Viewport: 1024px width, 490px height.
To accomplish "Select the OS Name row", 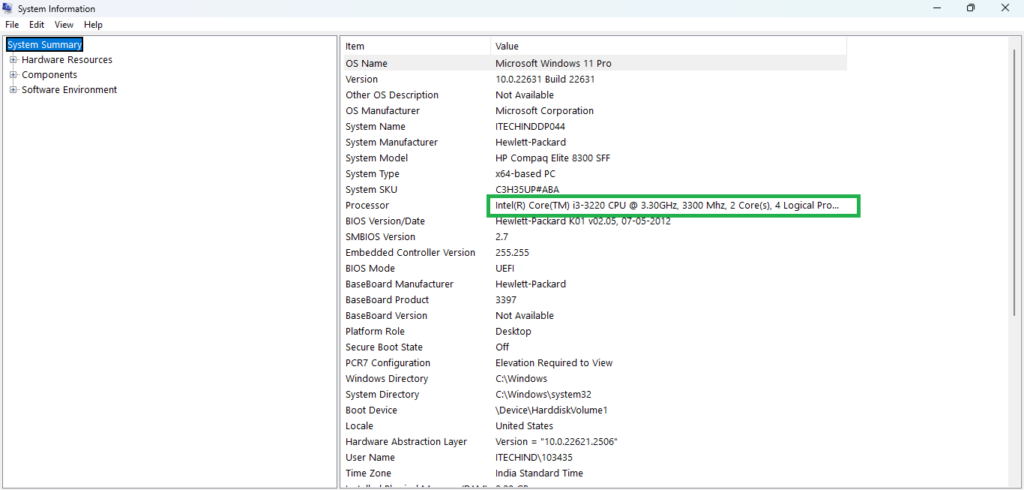I will [x=595, y=63].
